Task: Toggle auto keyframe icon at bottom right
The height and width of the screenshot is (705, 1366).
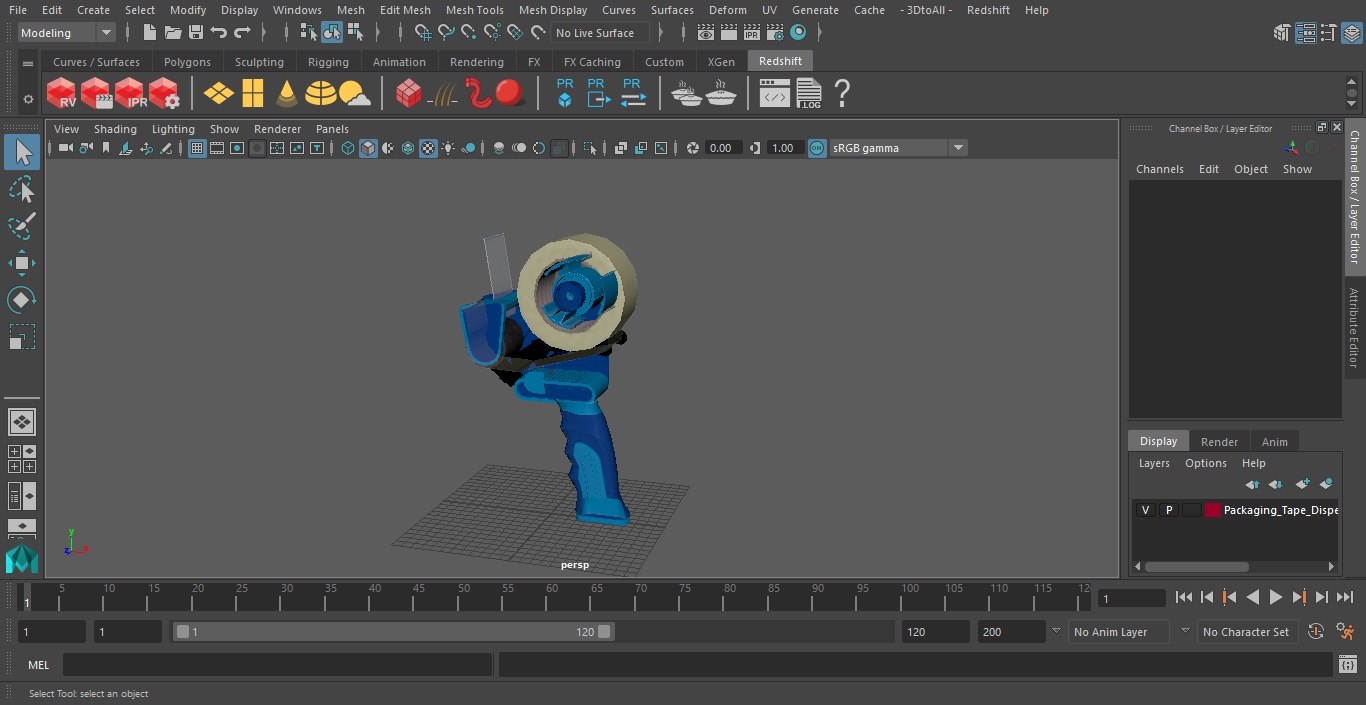Action: point(1316,632)
